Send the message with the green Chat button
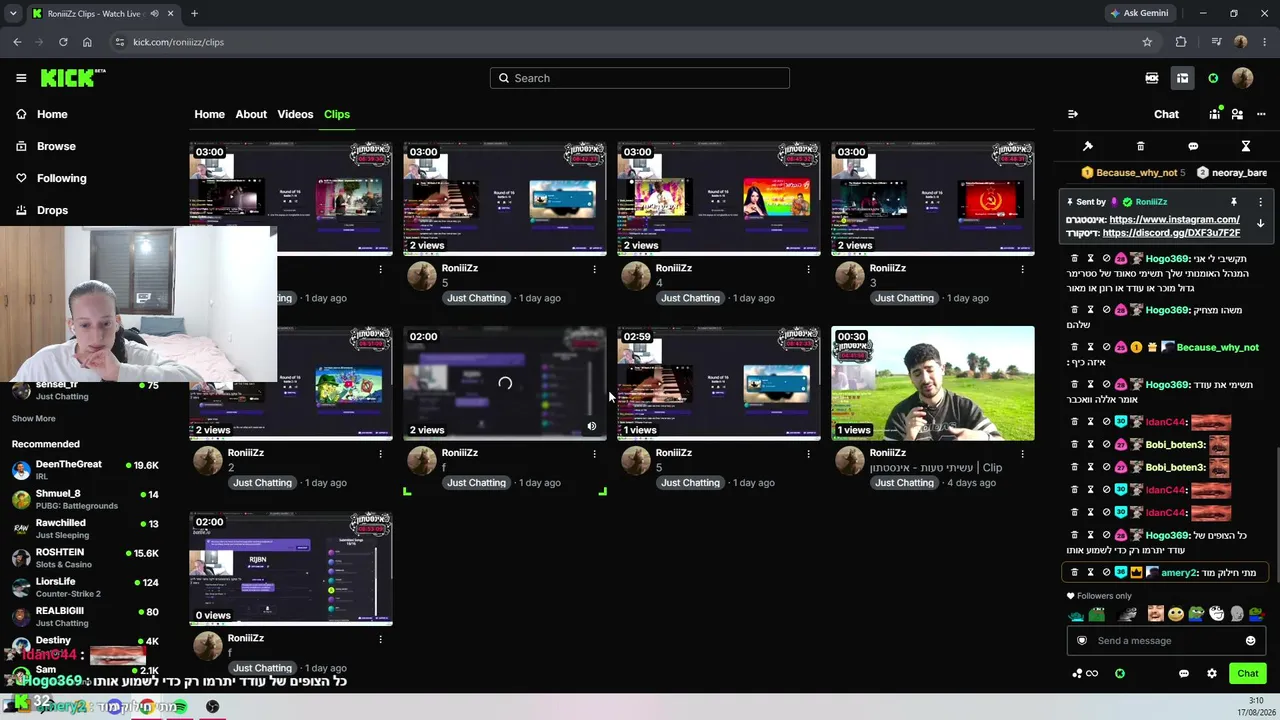 pyautogui.click(x=1248, y=674)
